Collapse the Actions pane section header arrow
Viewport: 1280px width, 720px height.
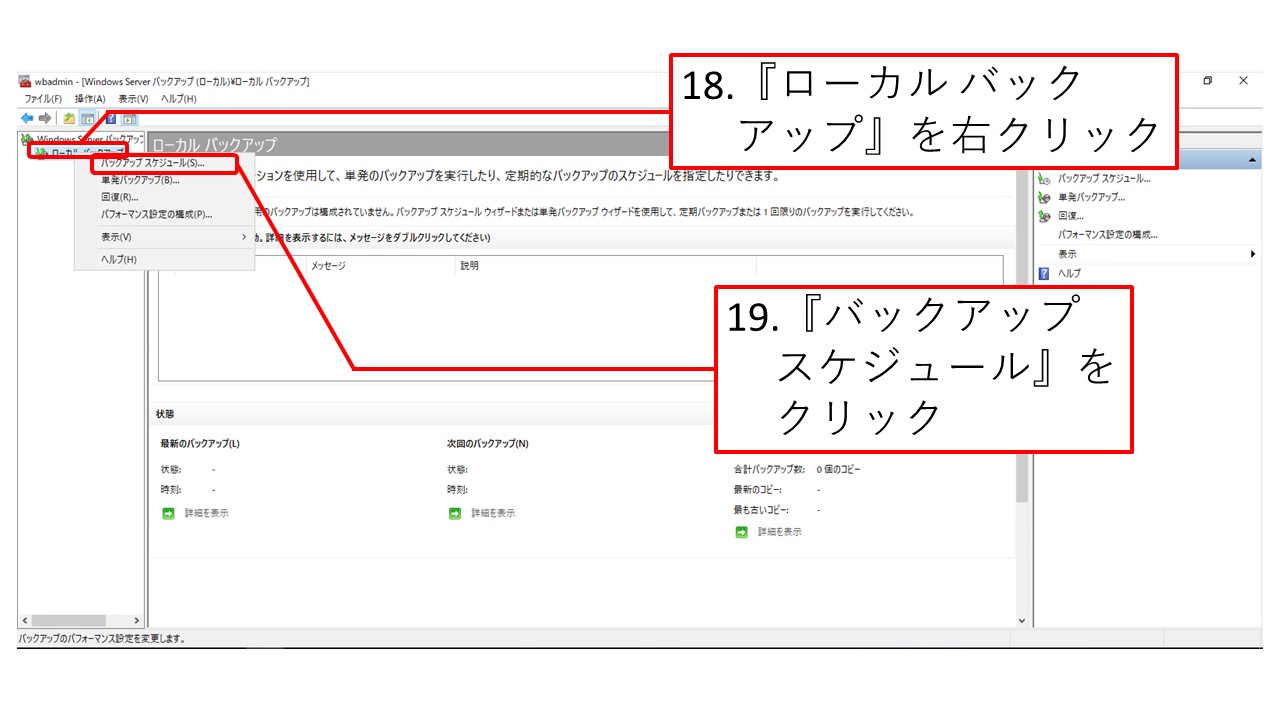pyautogui.click(x=1253, y=161)
